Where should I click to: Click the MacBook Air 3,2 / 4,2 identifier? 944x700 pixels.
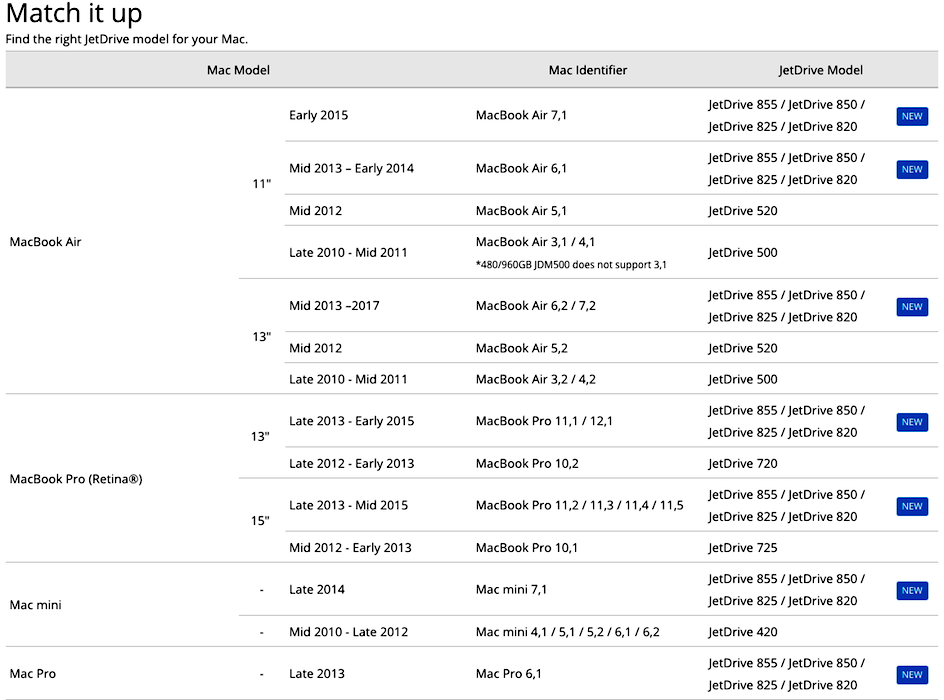[535, 379]
